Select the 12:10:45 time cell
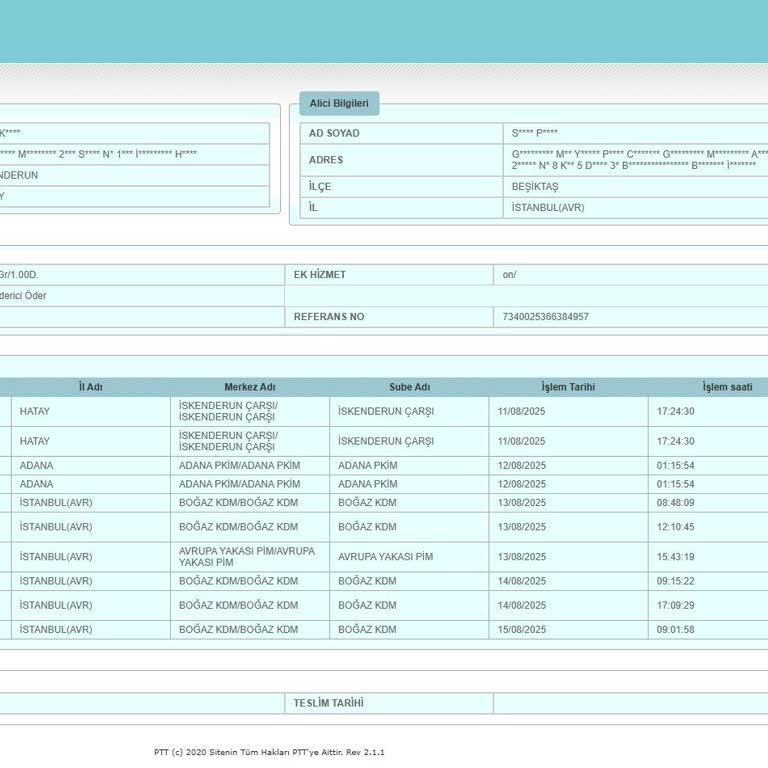This screenshot has width=768, height=768. pyautogui.click(x=675, y=527)
